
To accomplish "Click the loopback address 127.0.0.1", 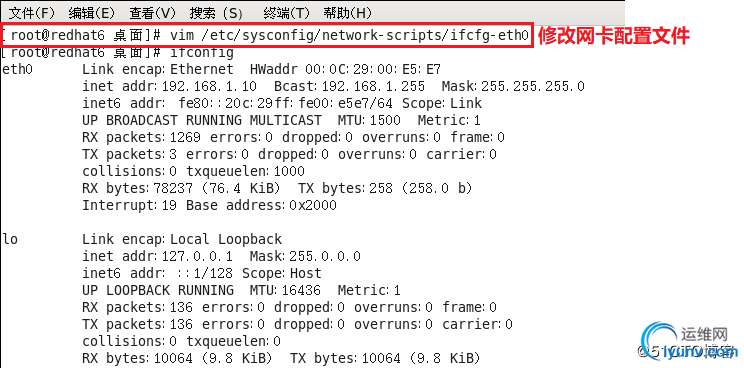I will point(197,257).
